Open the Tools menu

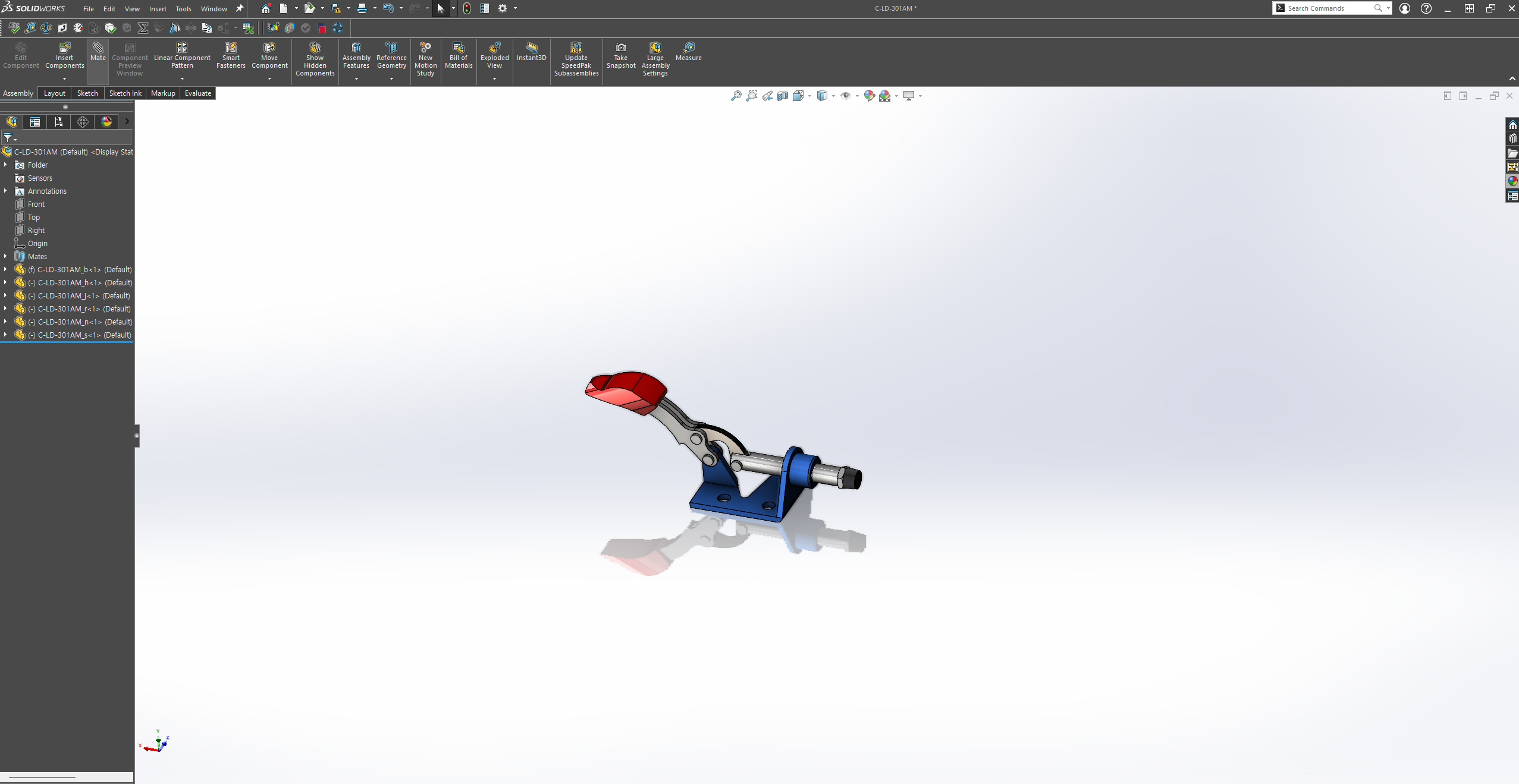[183, 9]
